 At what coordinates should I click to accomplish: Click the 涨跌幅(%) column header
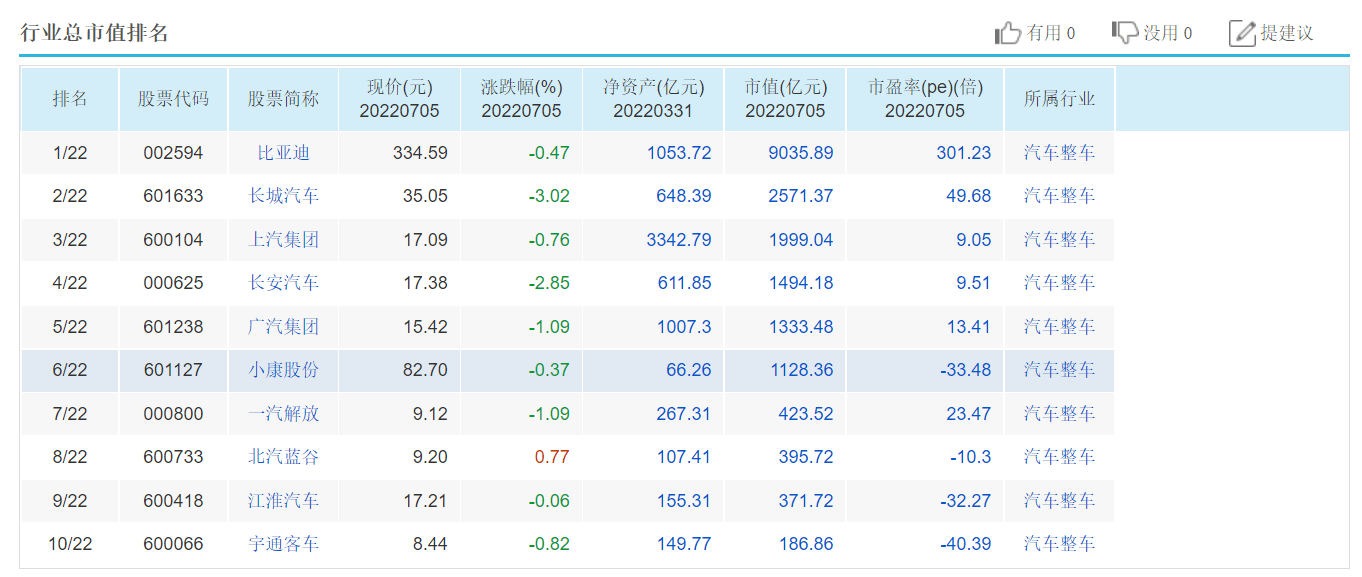click(x=522, y=99)
